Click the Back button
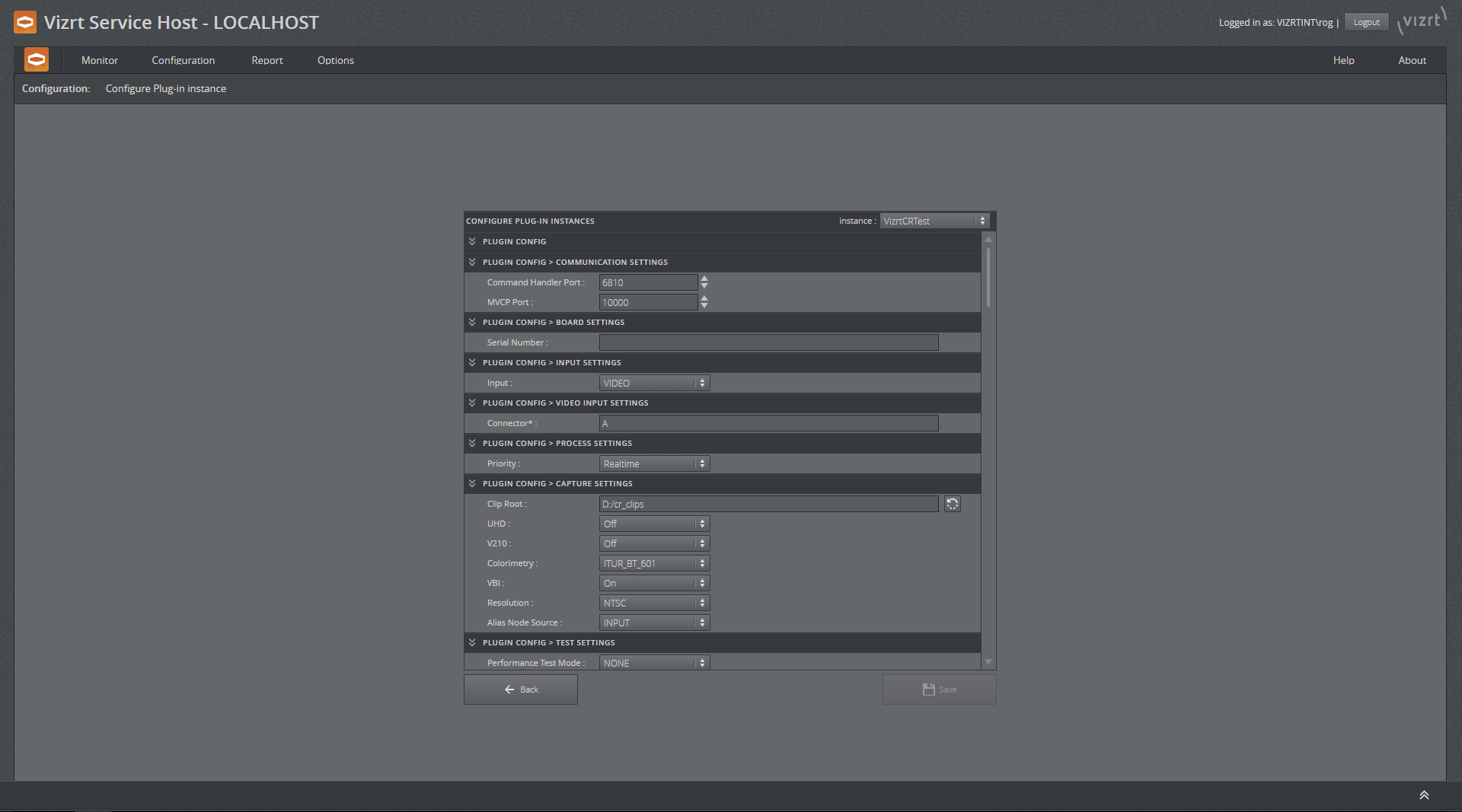This screenshot has height=812, width=1462. point(521,689)
